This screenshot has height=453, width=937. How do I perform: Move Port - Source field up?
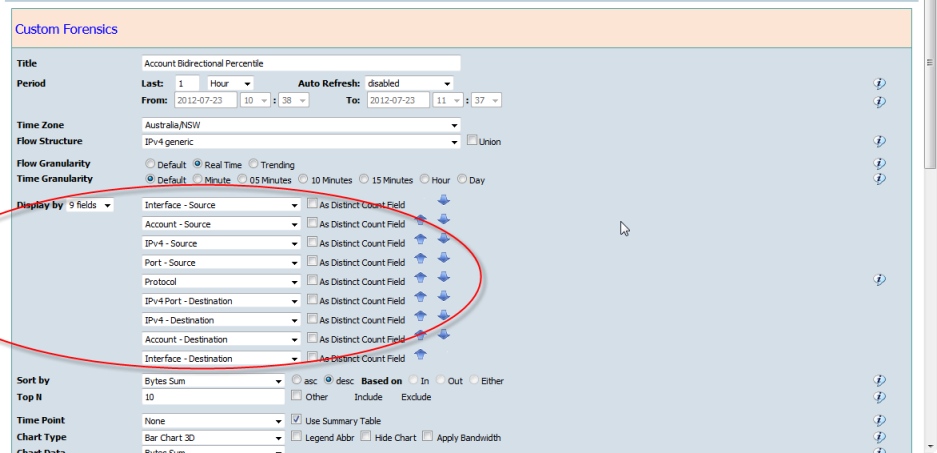coord(420,258)
